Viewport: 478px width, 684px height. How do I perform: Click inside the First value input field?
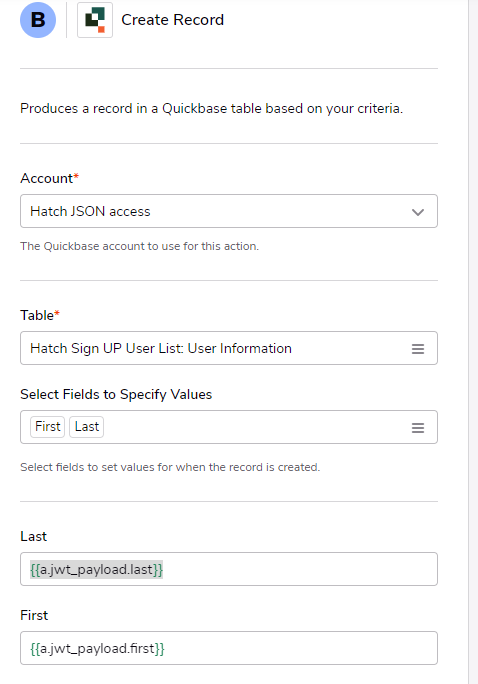229,648
